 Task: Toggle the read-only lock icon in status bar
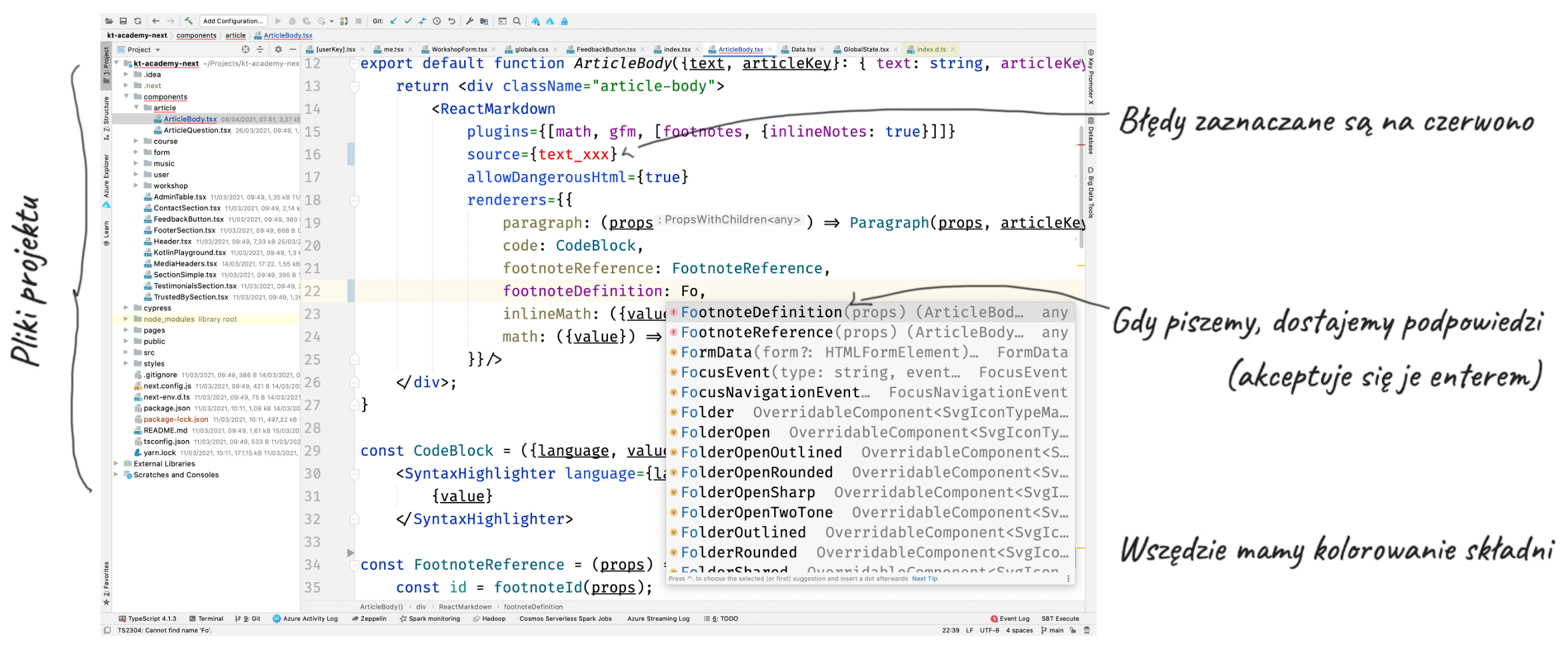pos(1073,630)
